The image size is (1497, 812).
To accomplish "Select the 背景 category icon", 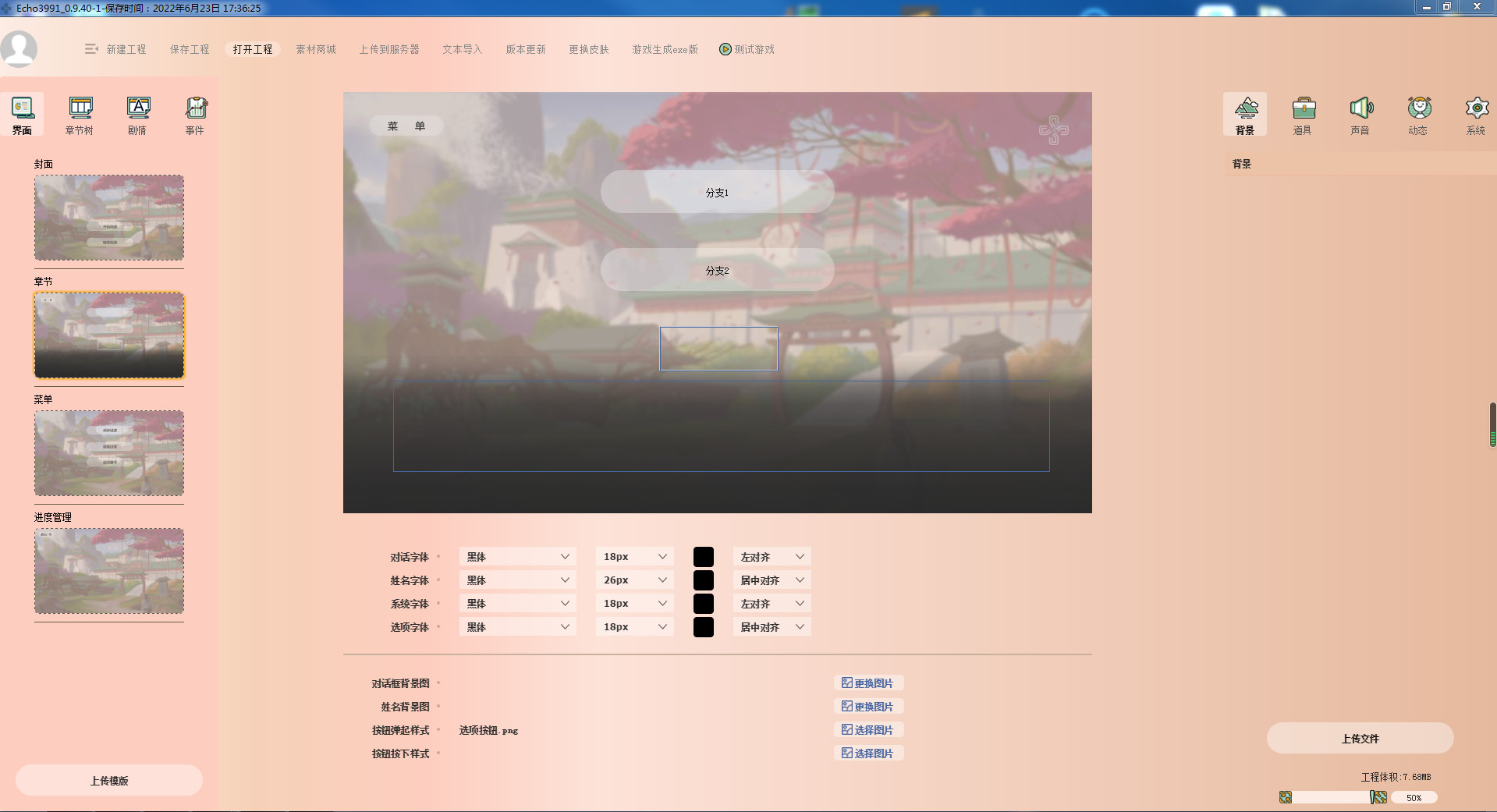I will 1245,114.
